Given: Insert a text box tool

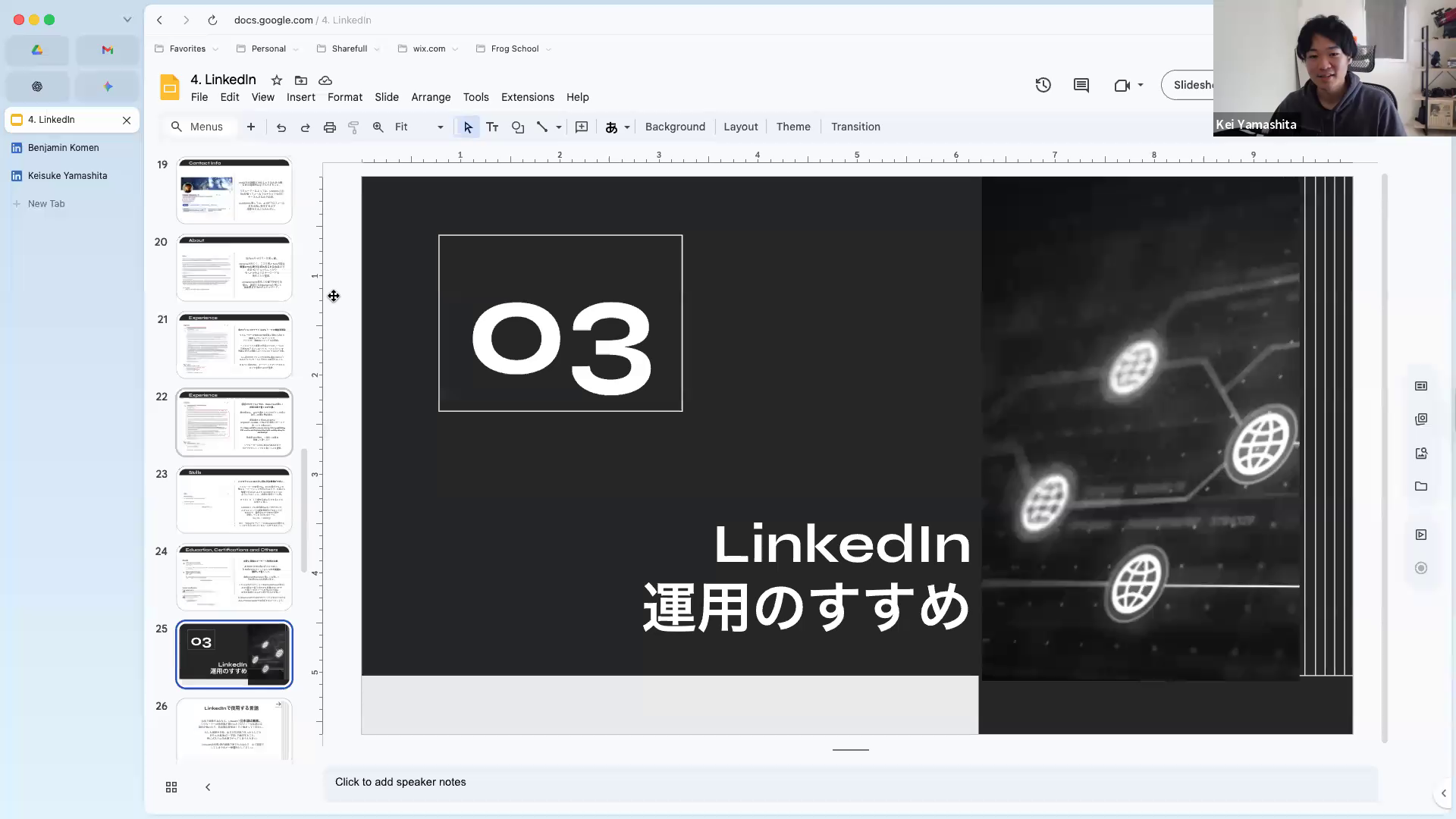Looking at the screenshot, I should (x=492, y=127).
